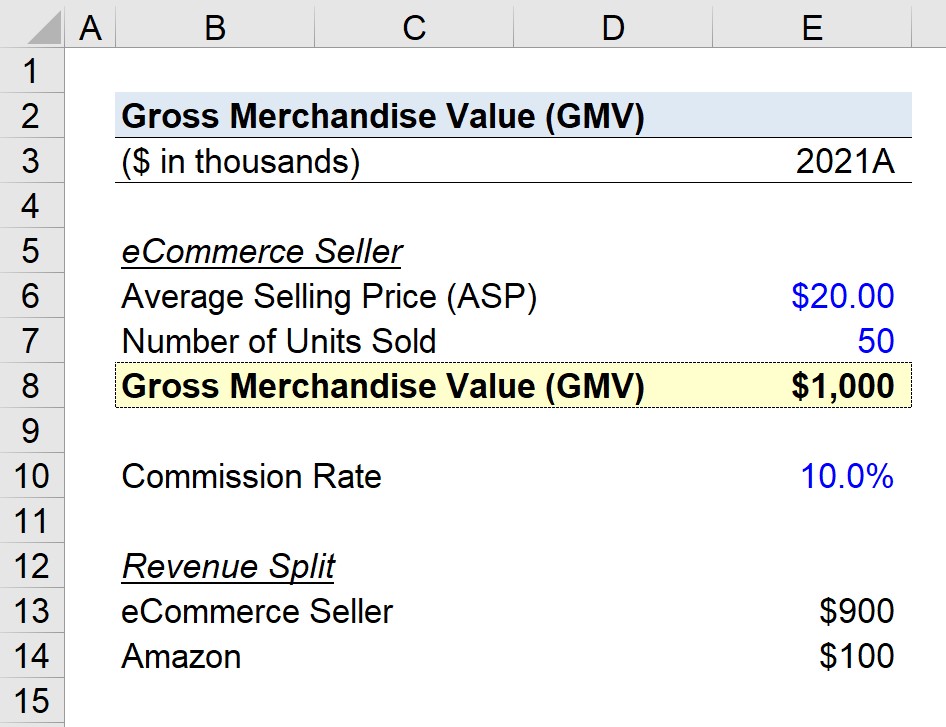Select row 1 header
Screen dimensions: 946x727
tap(32, 71)
